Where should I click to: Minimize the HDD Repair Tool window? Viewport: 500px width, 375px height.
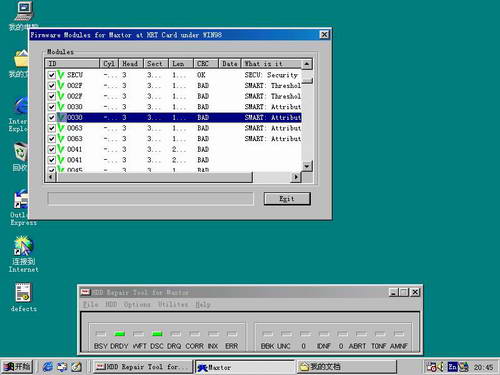[x=393, y=292]
